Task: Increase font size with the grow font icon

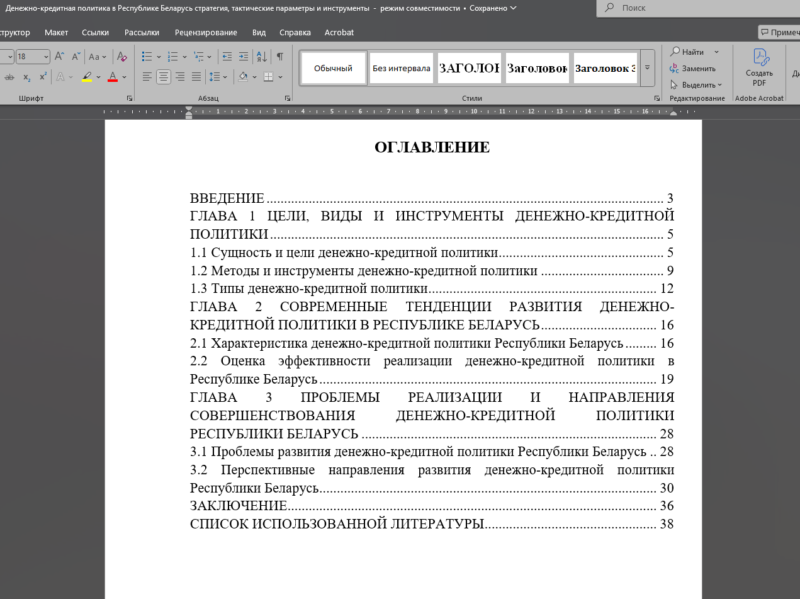Action: tap(59, 56)
